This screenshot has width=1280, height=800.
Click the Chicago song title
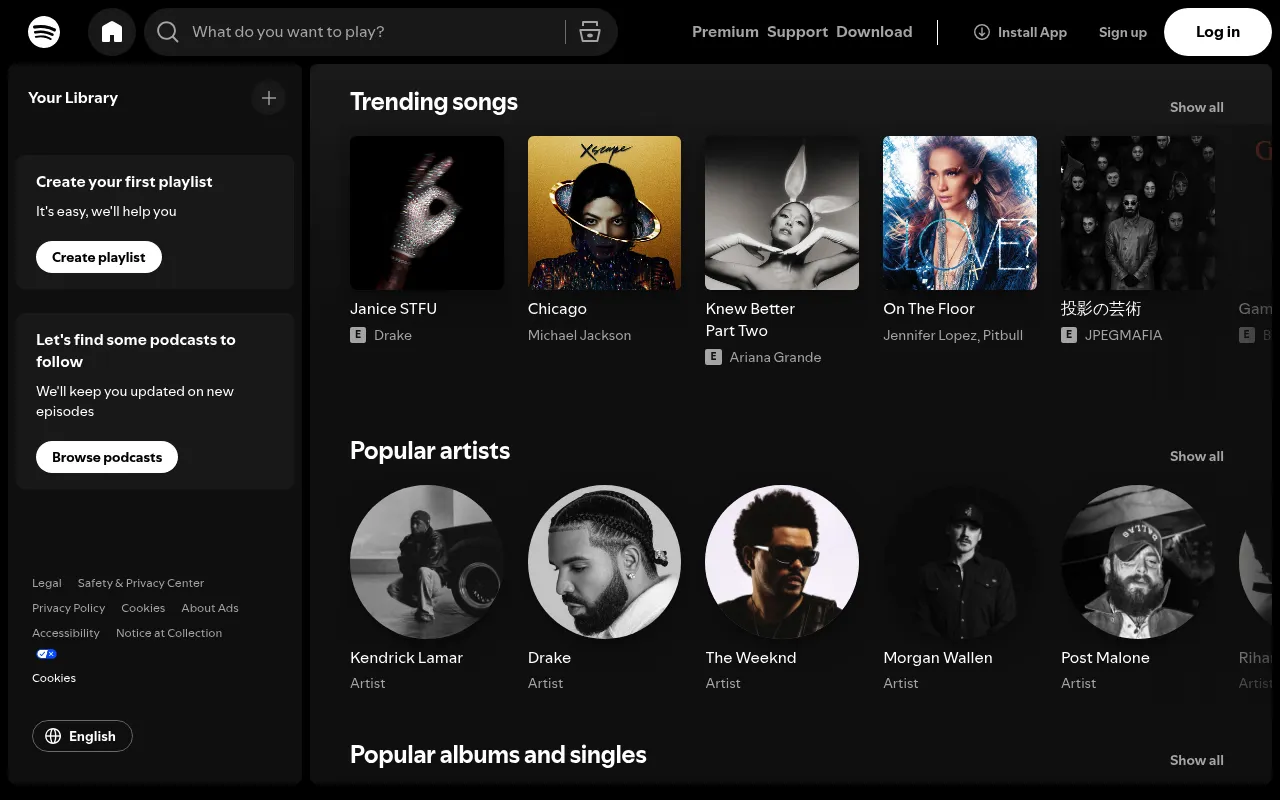point(557,309)
